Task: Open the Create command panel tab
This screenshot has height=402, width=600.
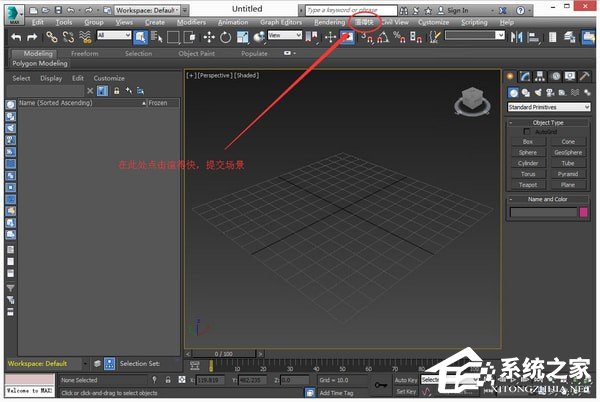Action: 511,76
